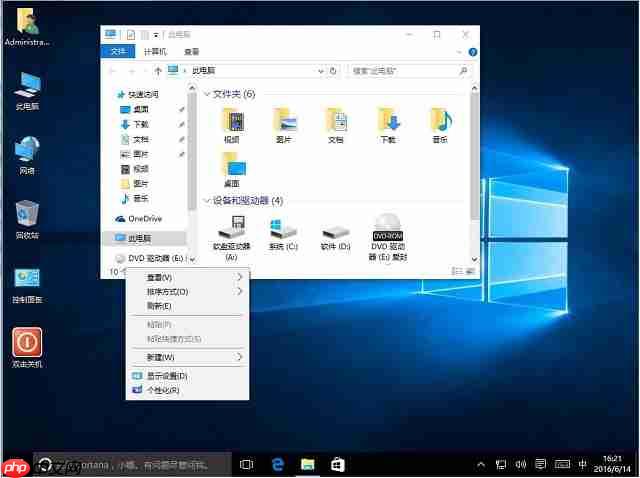
Task: Click File Explorer in the taskbar
Action: (x=308, y=465)
